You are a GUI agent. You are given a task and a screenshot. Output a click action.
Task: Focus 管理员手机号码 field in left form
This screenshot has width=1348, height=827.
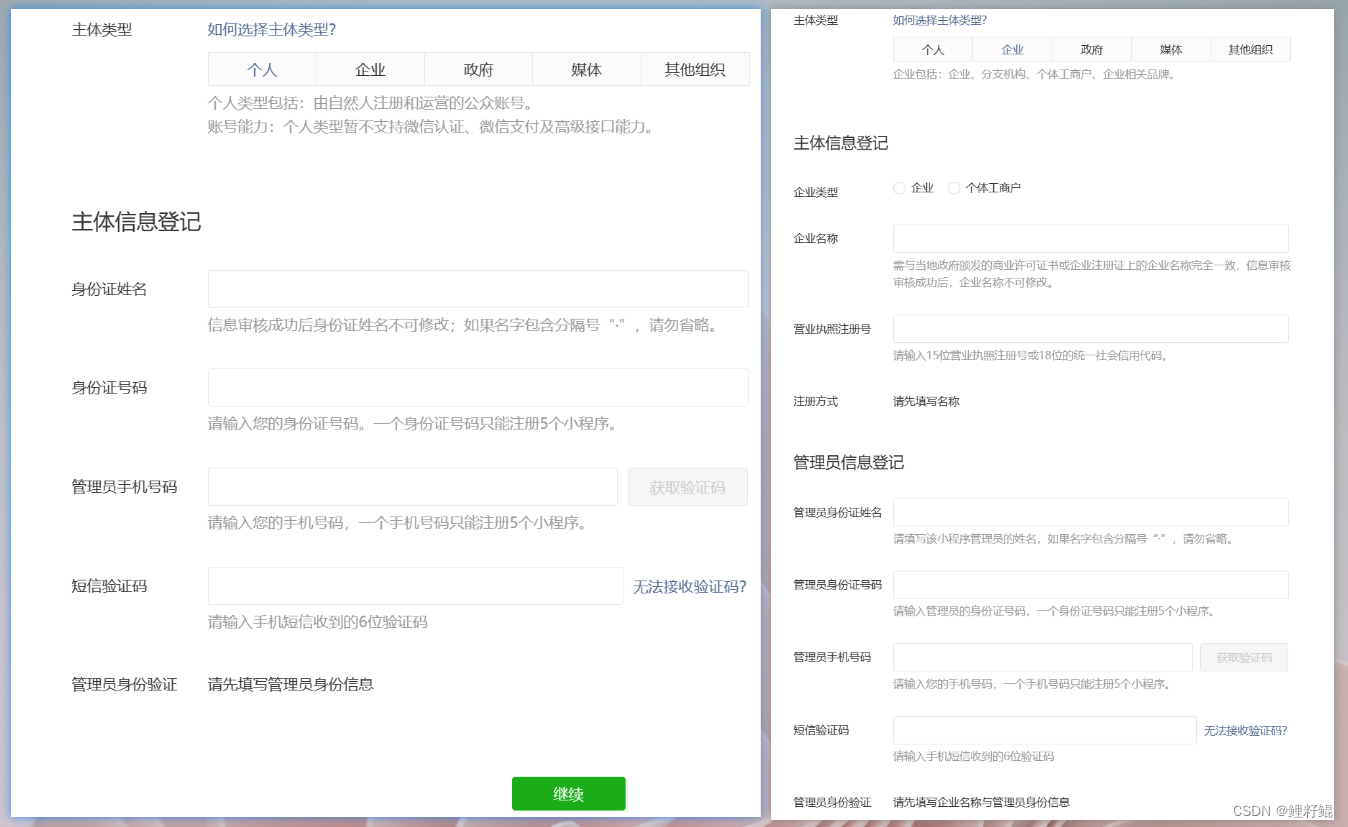coord(413,487)
